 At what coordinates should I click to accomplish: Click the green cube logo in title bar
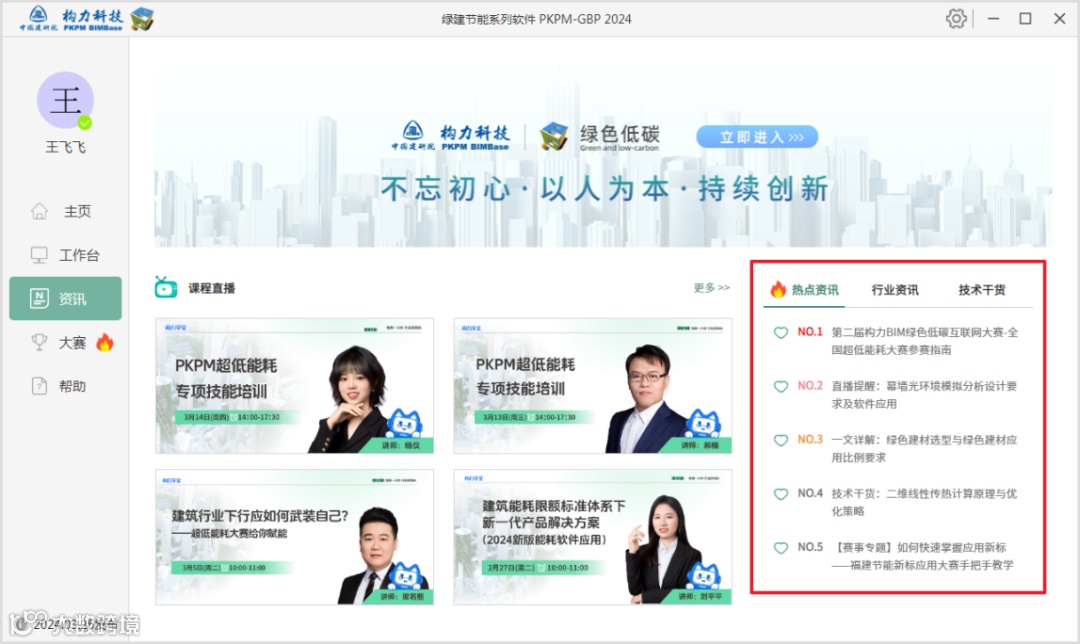click(142, 19)
